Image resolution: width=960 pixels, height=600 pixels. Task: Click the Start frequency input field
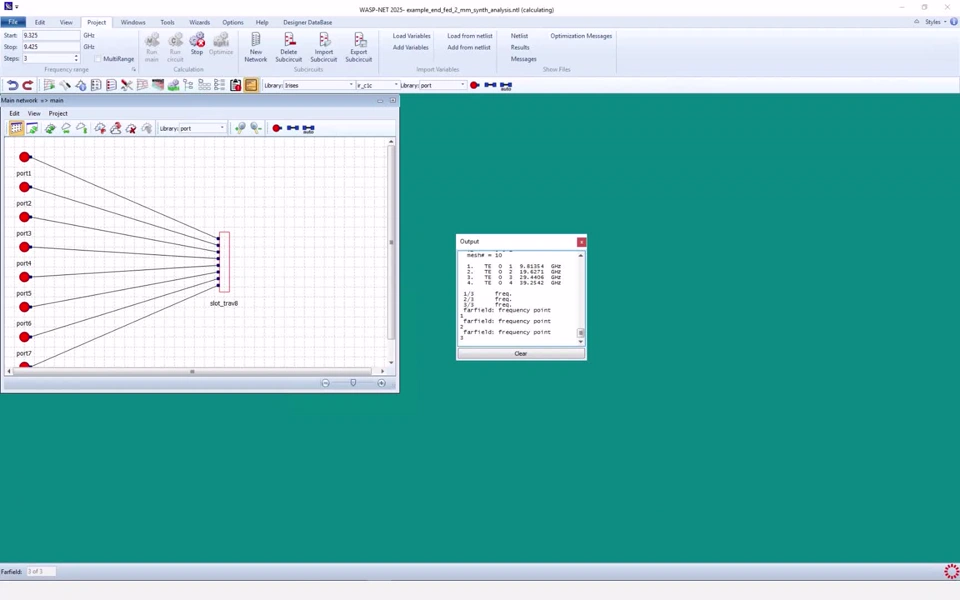coord(51,36)
